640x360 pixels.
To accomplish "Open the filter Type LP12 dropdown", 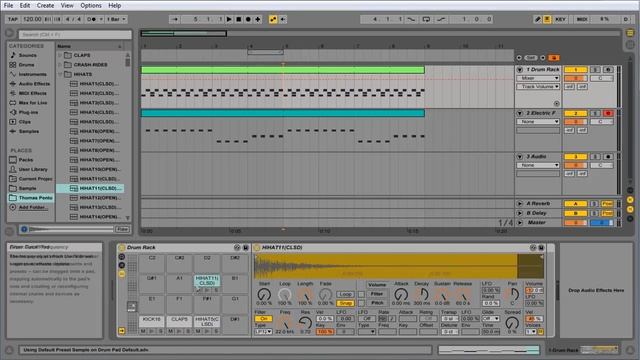I will 263,332.
